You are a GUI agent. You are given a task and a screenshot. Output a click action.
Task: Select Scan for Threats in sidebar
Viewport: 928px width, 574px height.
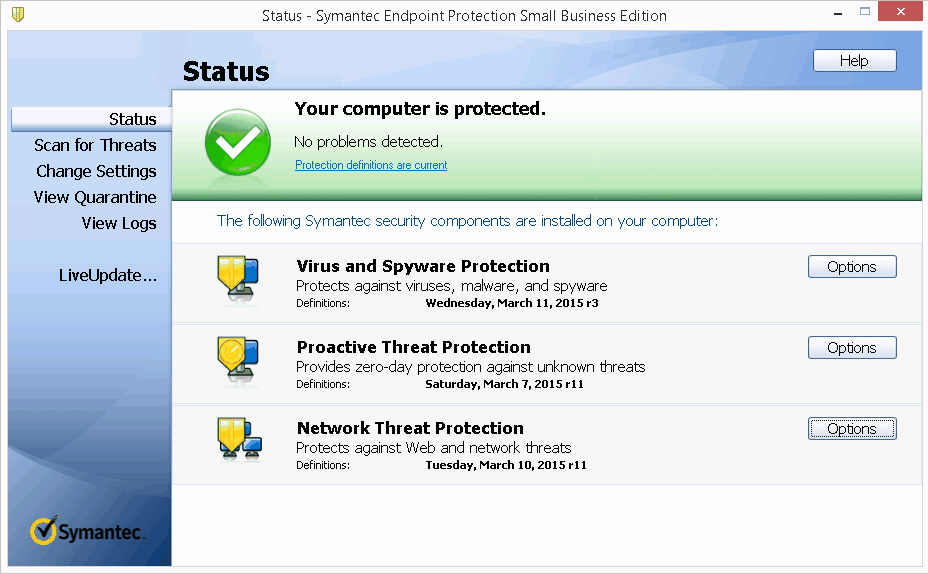click(x=95, y=145)
